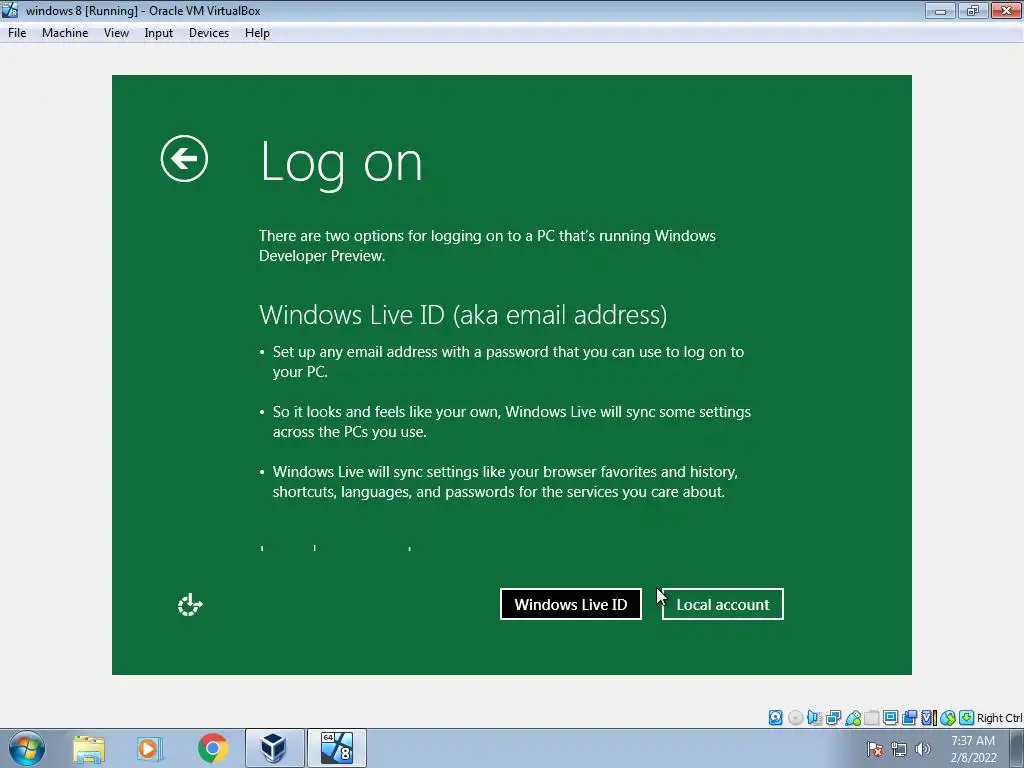Click hard disk activity status icon
Viewport: 1024px width, 768px height.
[775, 718]
